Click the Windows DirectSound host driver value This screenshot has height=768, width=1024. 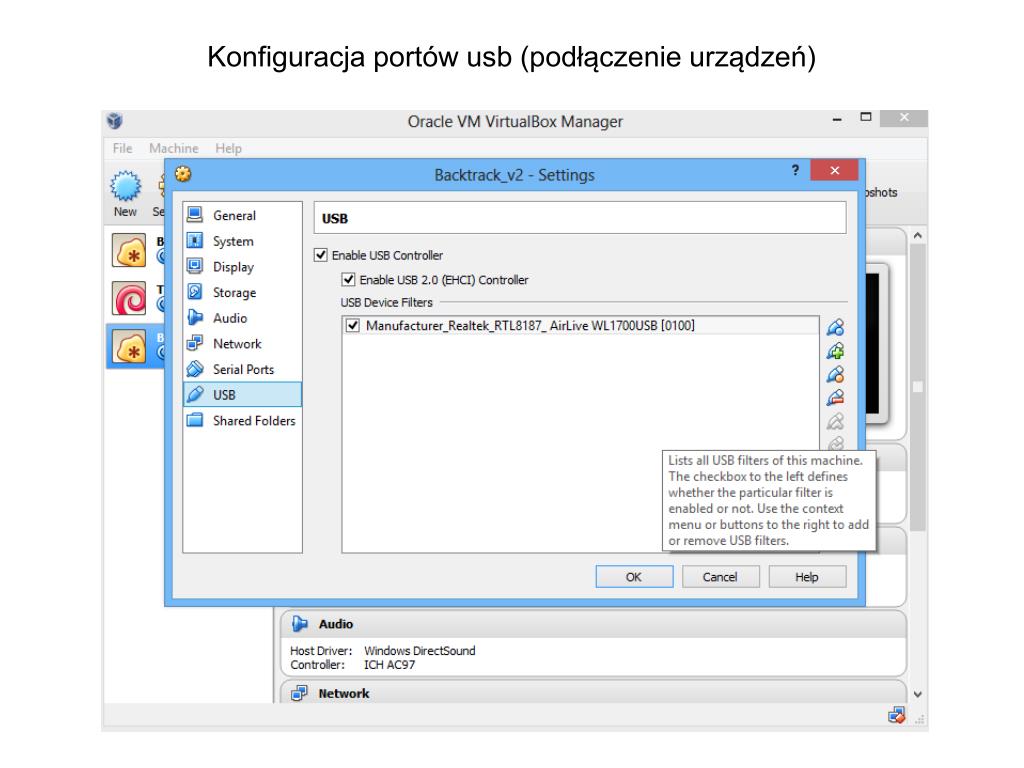(x=419, y=650)
